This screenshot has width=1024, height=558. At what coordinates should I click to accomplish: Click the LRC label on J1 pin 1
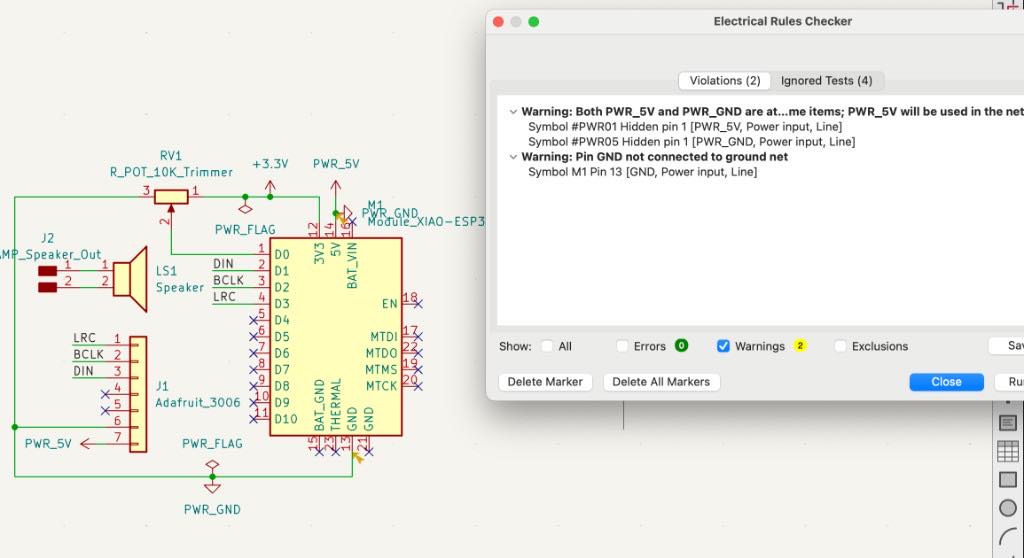pyautogui.click(x=84, y=338)
